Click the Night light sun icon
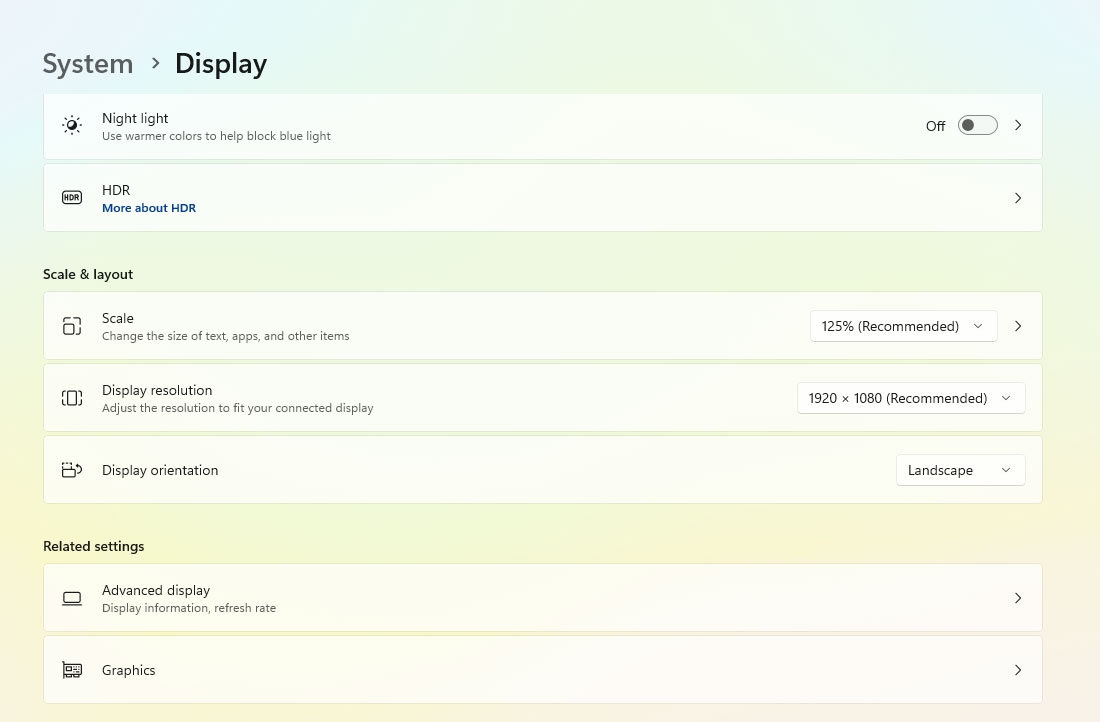This screenshot has width=1100, height=722. [x=71, y=126]
